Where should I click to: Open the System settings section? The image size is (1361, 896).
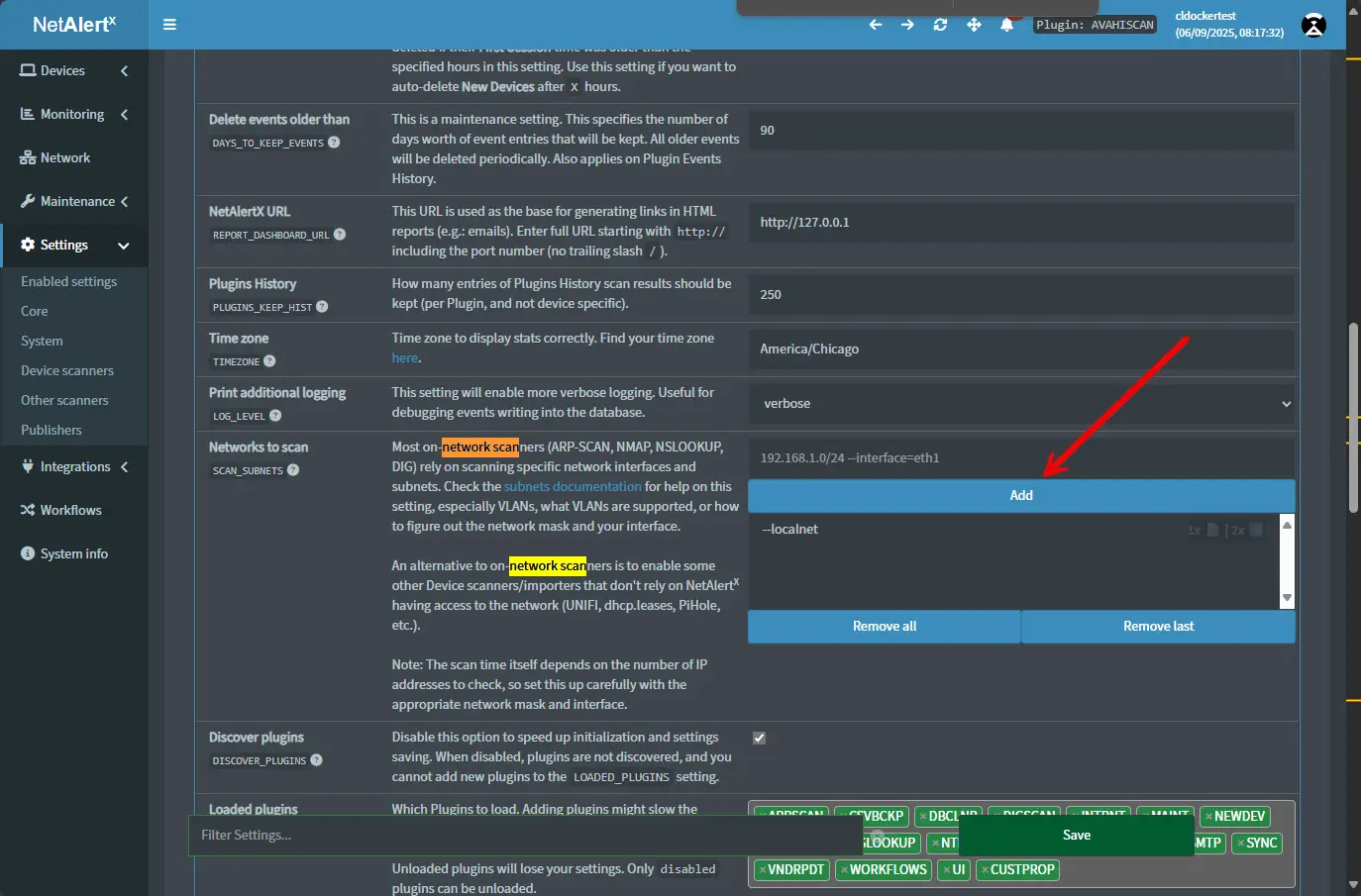[x=42, y=342]
